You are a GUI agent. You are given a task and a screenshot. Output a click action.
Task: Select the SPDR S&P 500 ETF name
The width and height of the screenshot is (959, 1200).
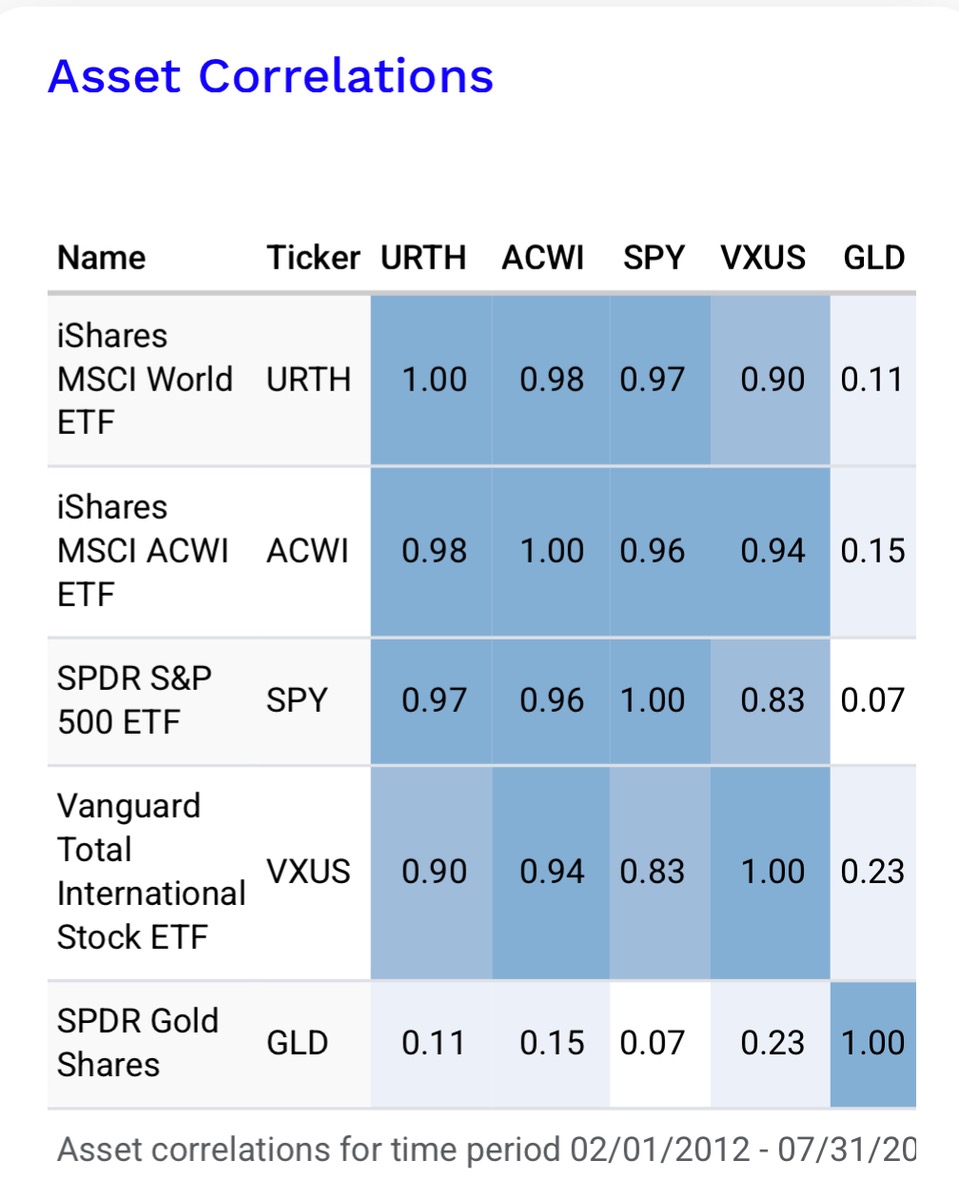[x=134, y=700]
